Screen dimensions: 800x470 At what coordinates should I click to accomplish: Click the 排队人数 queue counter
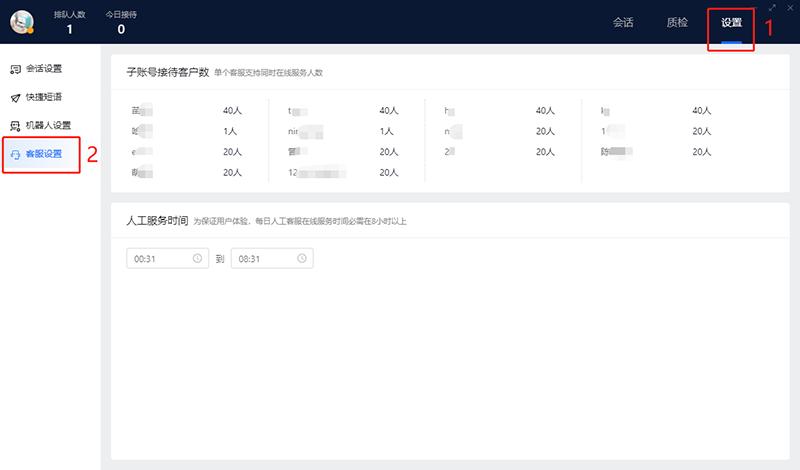pos(69,23)
